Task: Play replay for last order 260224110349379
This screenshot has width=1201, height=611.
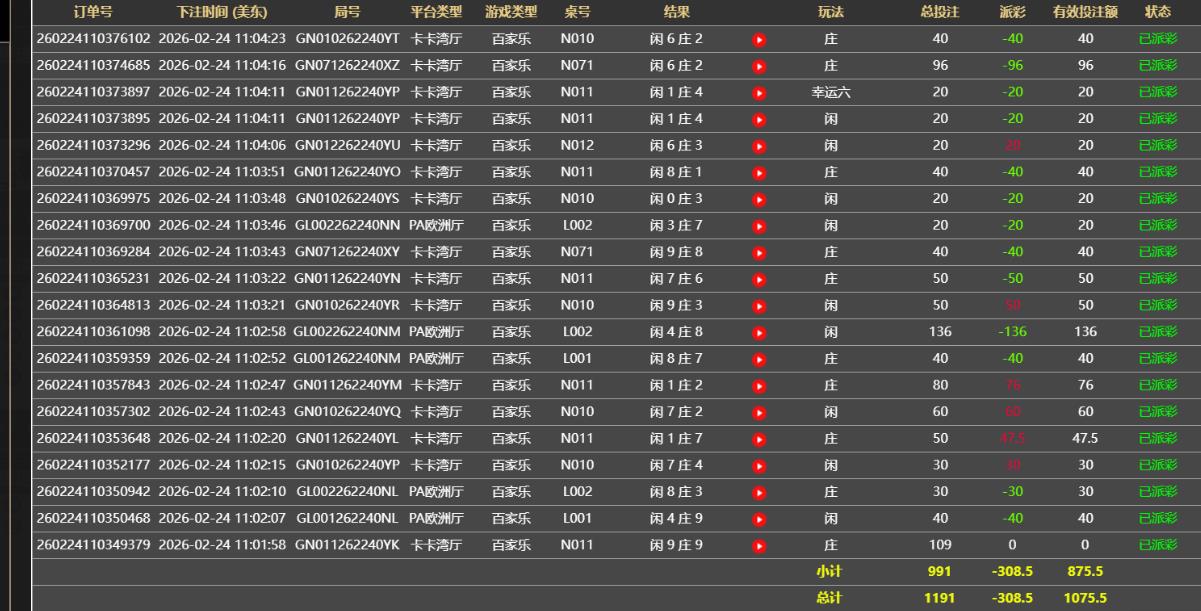Action: click(x=759, y=546)
